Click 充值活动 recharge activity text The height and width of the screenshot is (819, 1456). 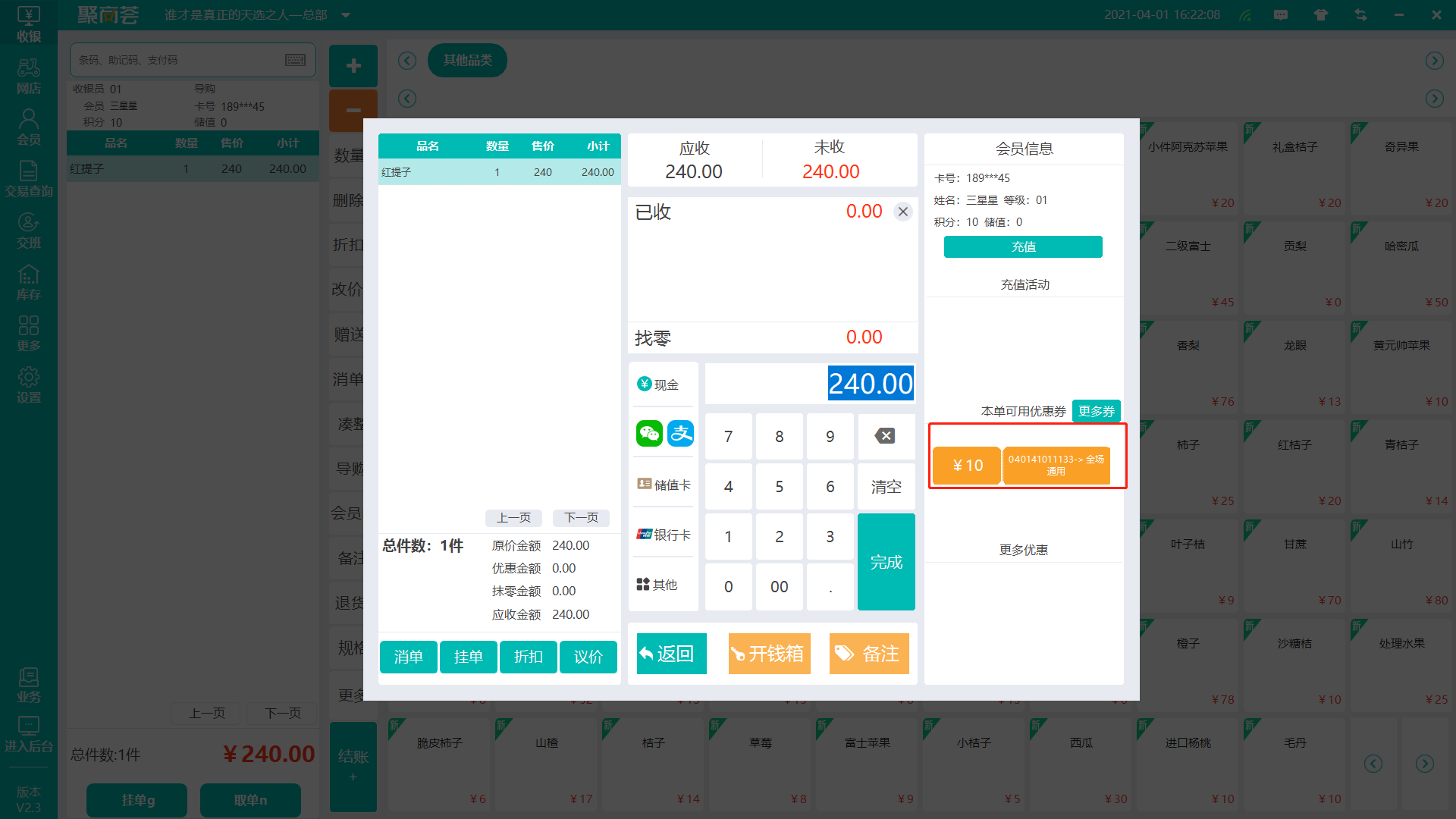(x=1025, y=284)
